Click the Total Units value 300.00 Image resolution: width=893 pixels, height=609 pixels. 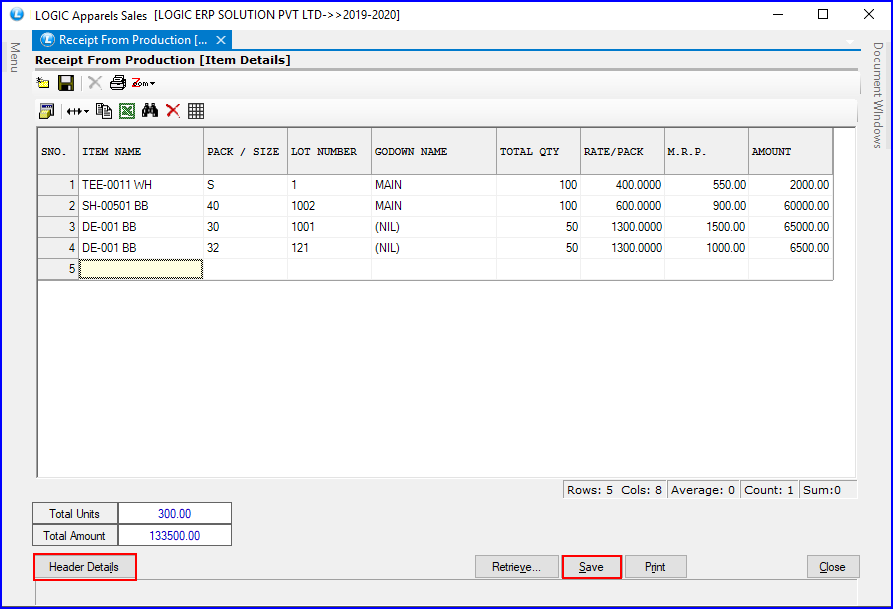(x=175, y=513)
